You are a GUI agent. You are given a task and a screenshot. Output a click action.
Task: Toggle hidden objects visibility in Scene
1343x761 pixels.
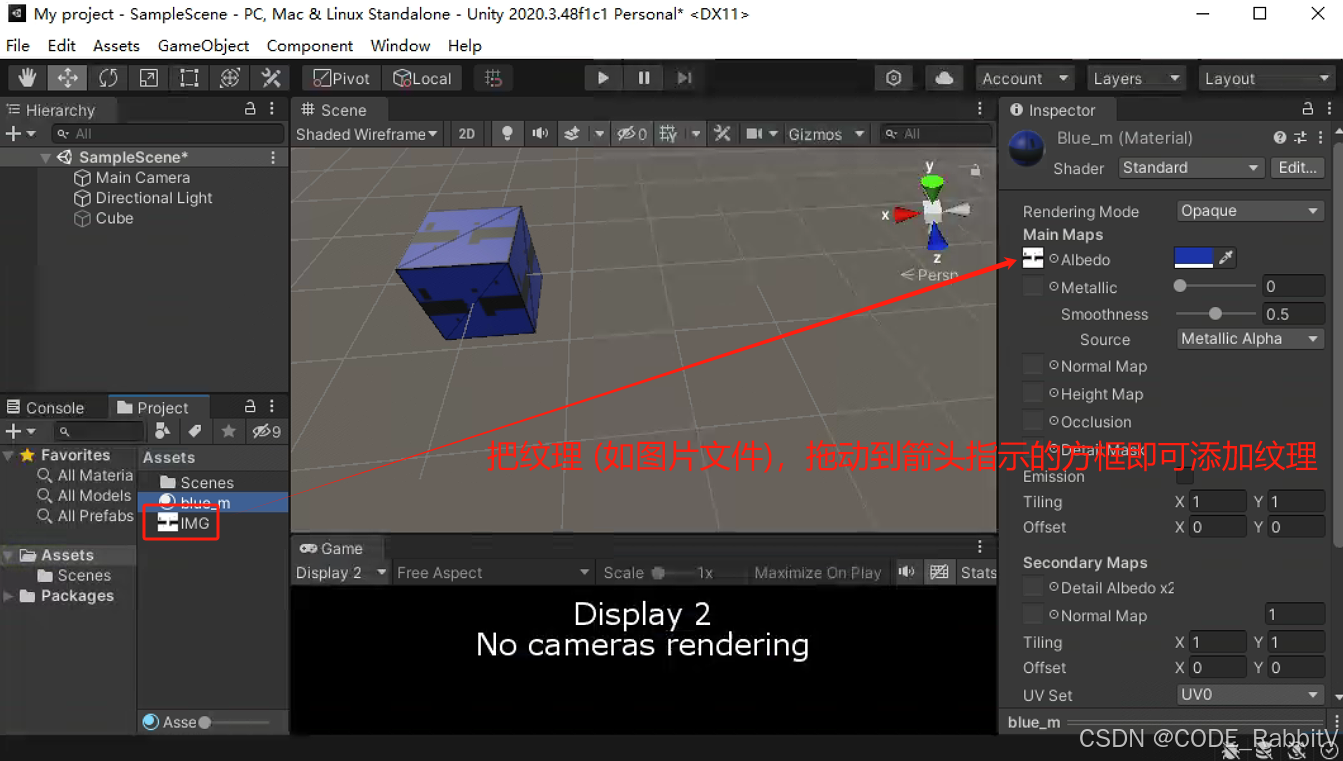[x=631, y=134]
